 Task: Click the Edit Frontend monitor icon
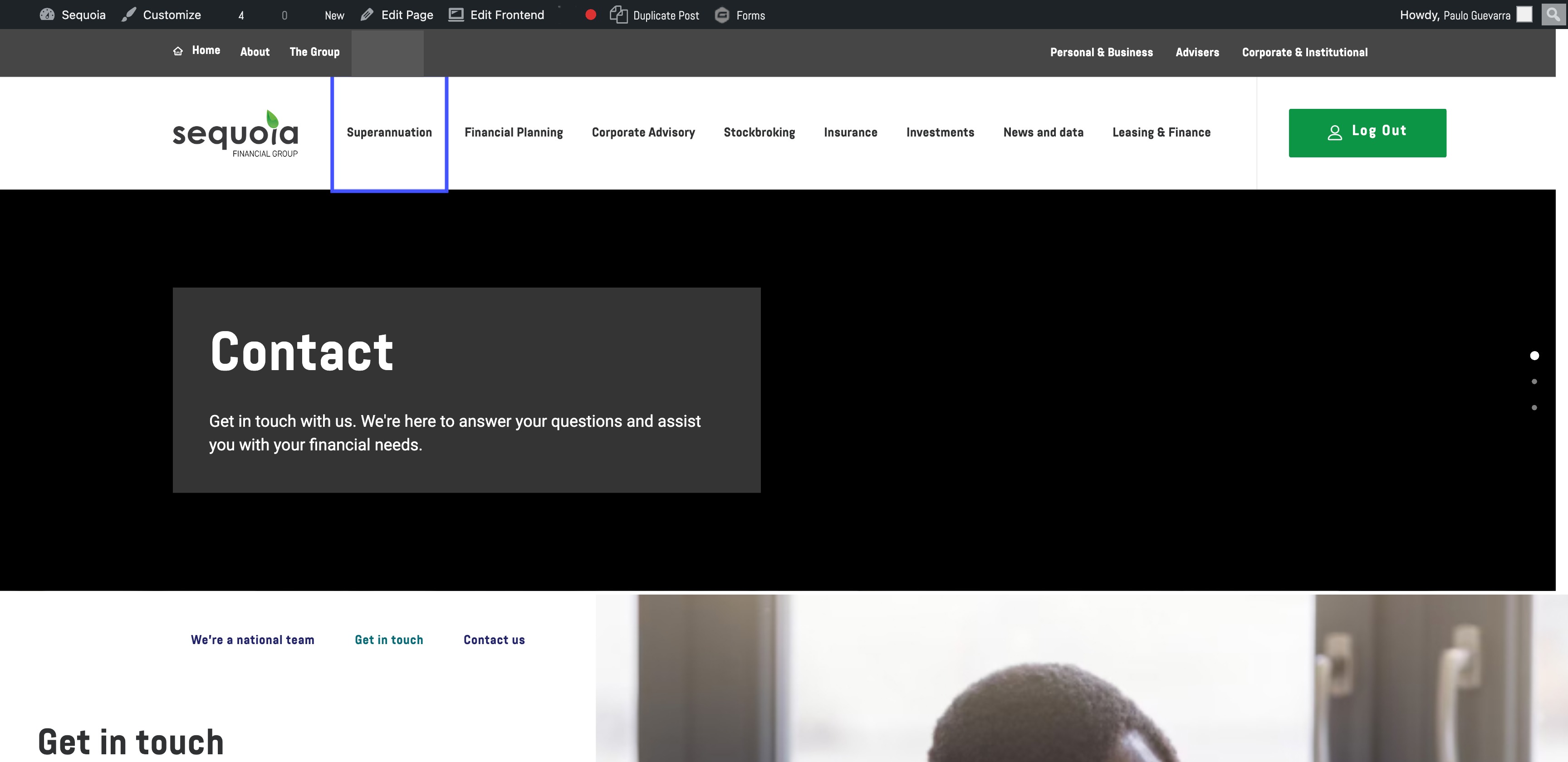coord(456,15)
